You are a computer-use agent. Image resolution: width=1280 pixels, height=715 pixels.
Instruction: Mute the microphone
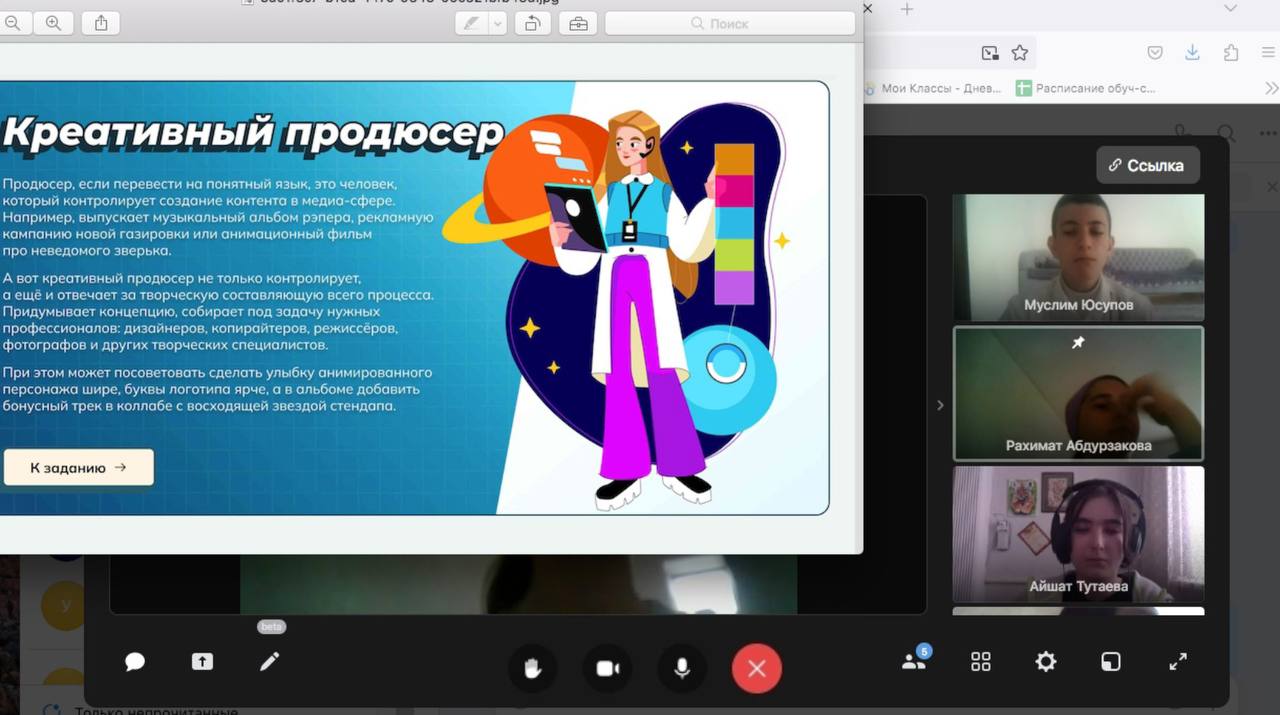(x=682, y=668)
